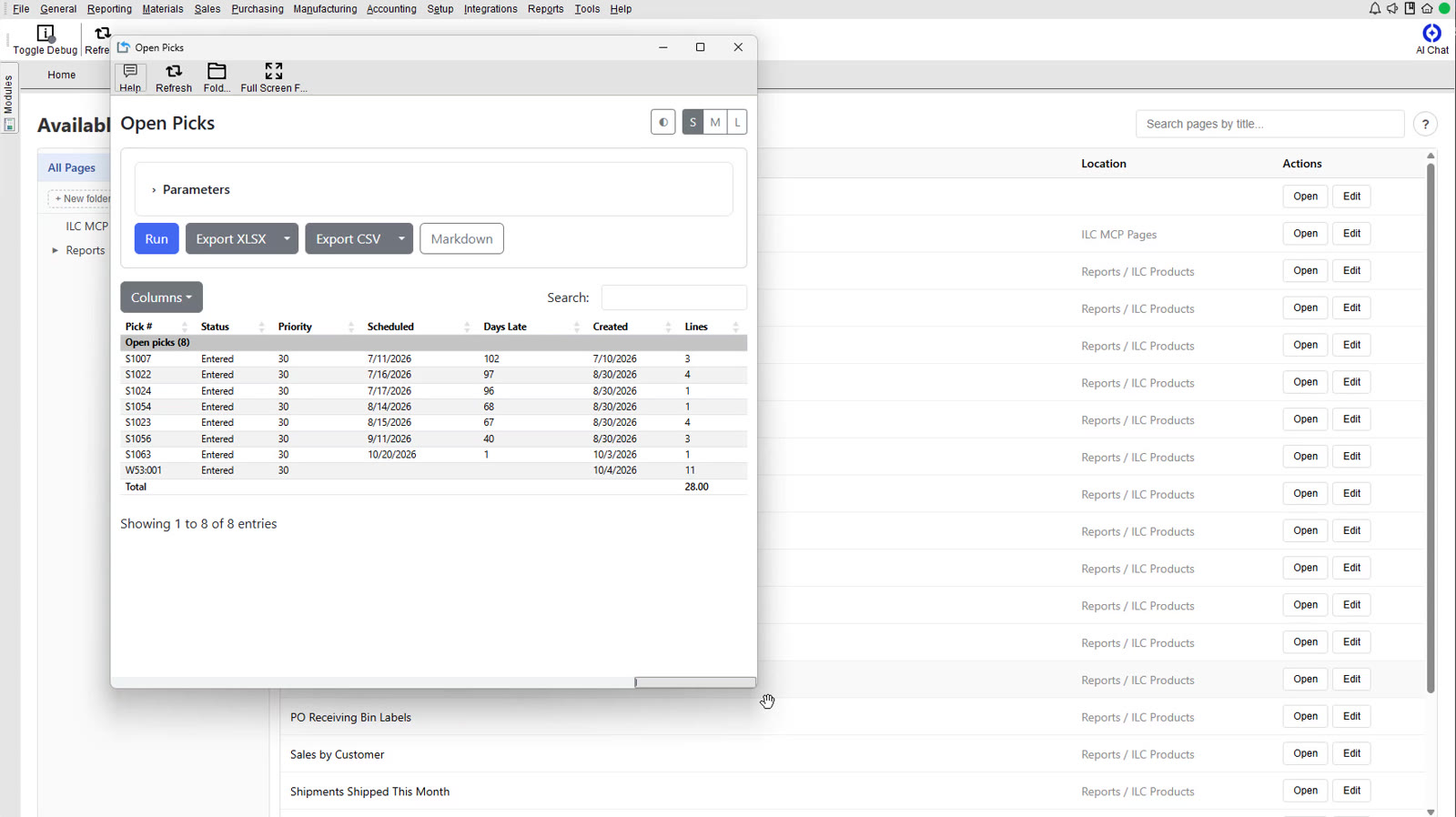Click pick number S1007 cell
The width and height of the screenshot is (1456, 817).
[138, 359]
